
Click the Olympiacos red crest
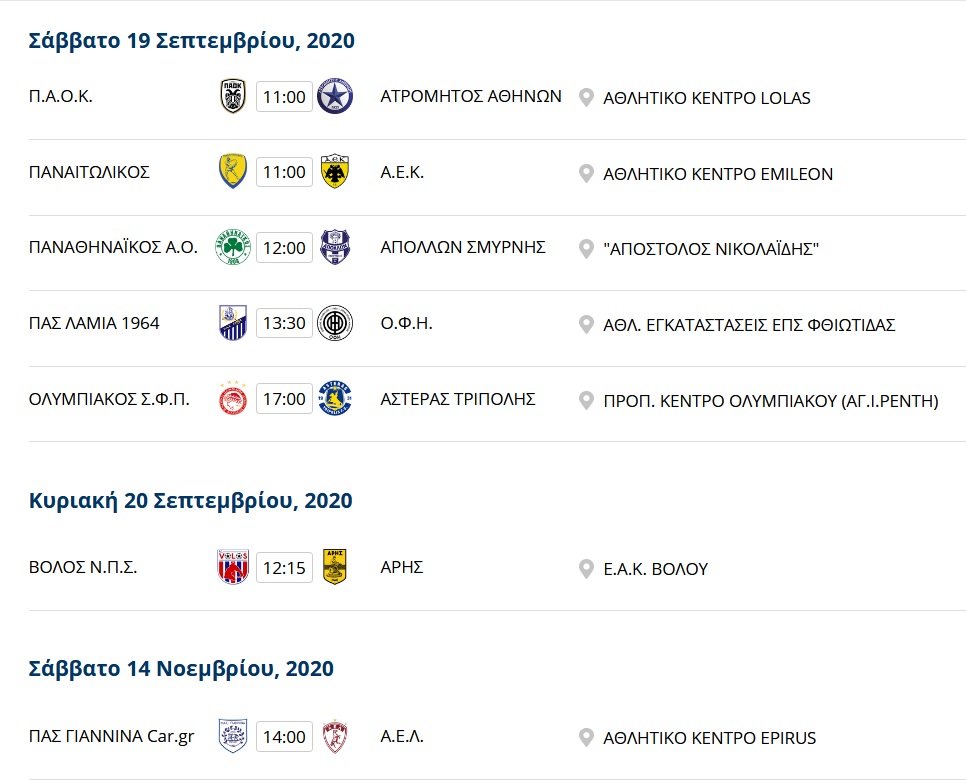(233, 398)
